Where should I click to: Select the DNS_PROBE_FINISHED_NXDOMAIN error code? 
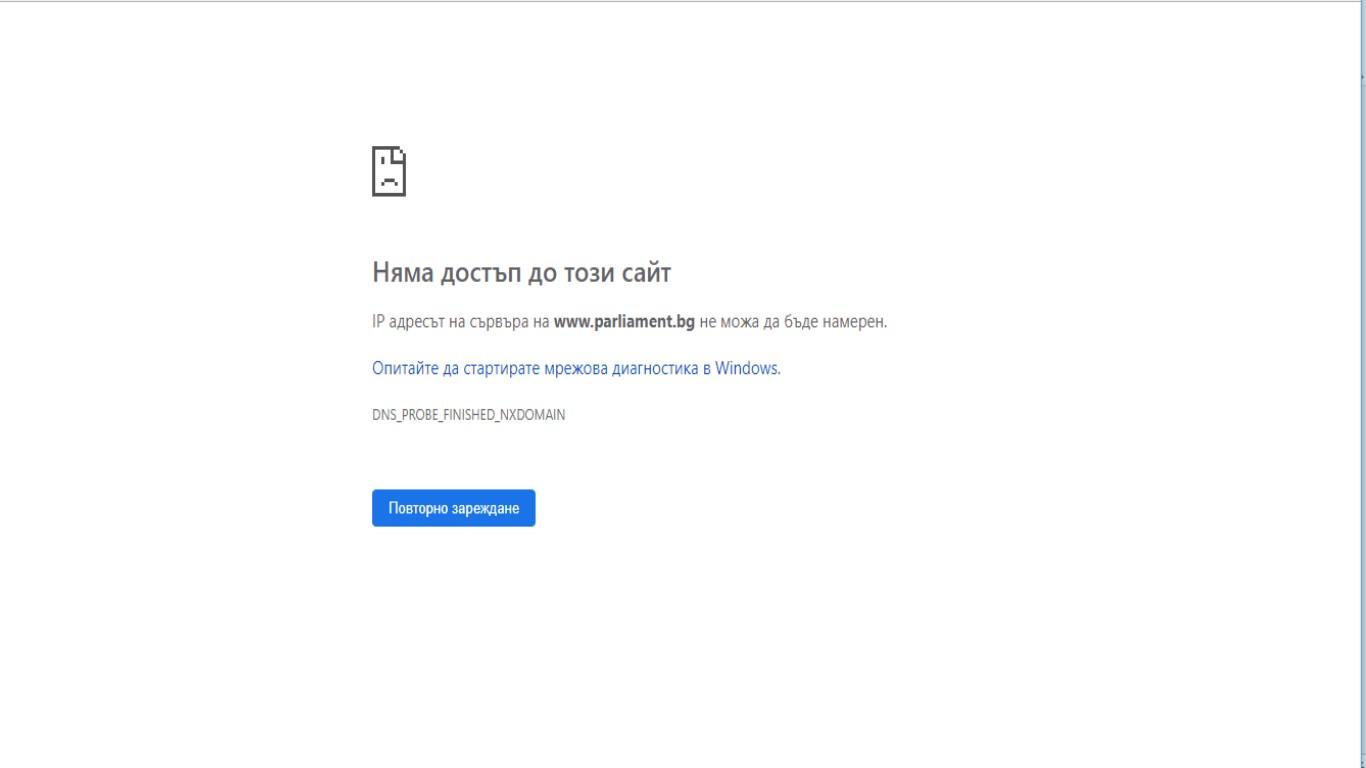pyautogui.click(x=468, y=415)
